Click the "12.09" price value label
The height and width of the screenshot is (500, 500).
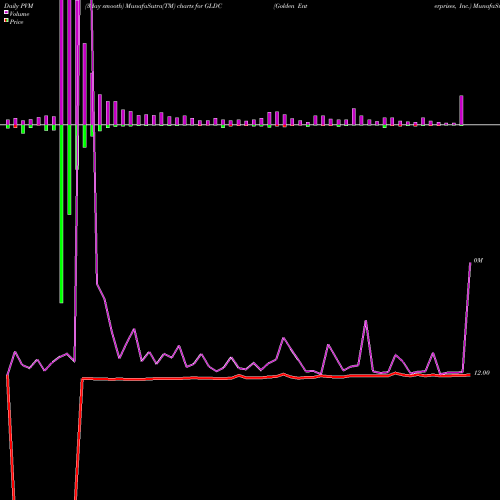click(x=482, y=373)
